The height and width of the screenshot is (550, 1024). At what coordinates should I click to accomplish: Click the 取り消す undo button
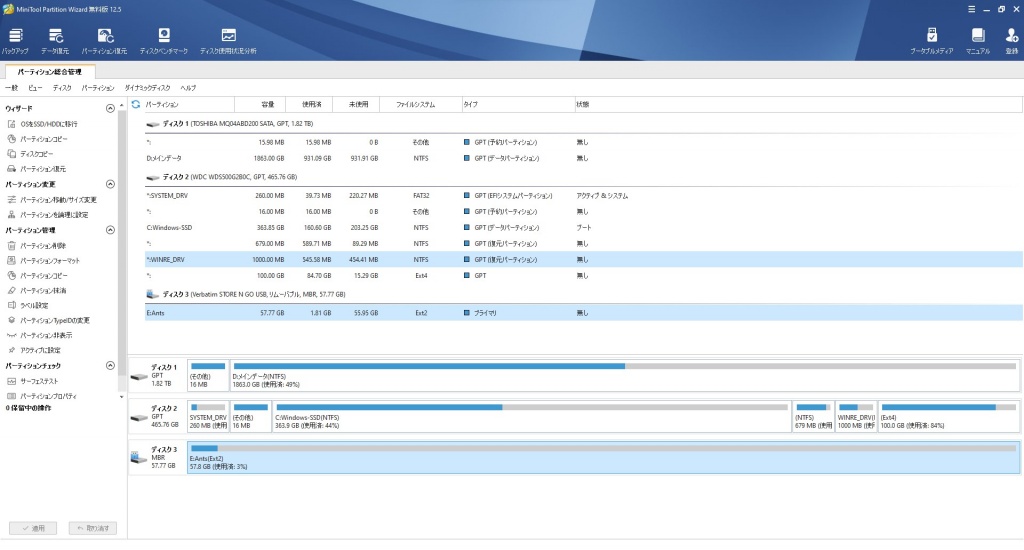[93, 528]
